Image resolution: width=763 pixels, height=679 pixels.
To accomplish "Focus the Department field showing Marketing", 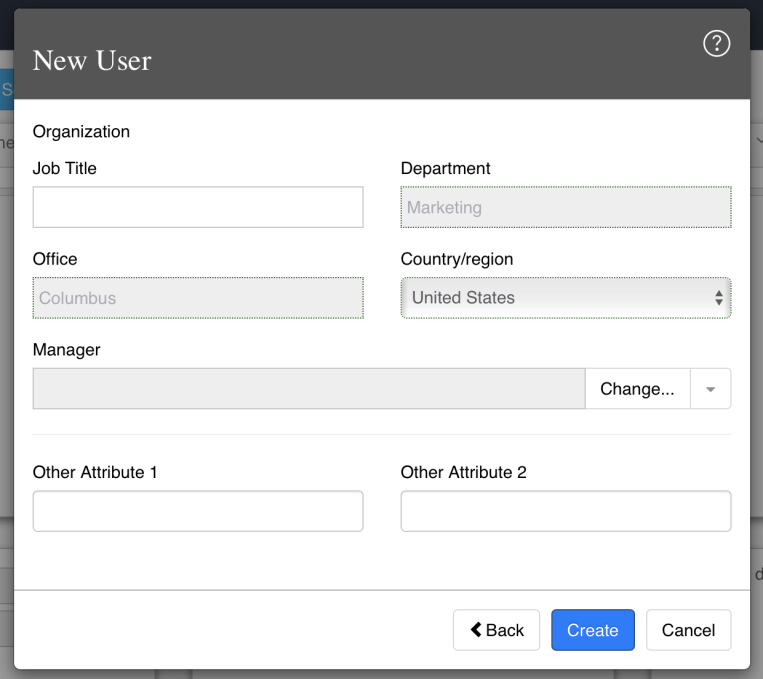I will (x=565, y=207).
